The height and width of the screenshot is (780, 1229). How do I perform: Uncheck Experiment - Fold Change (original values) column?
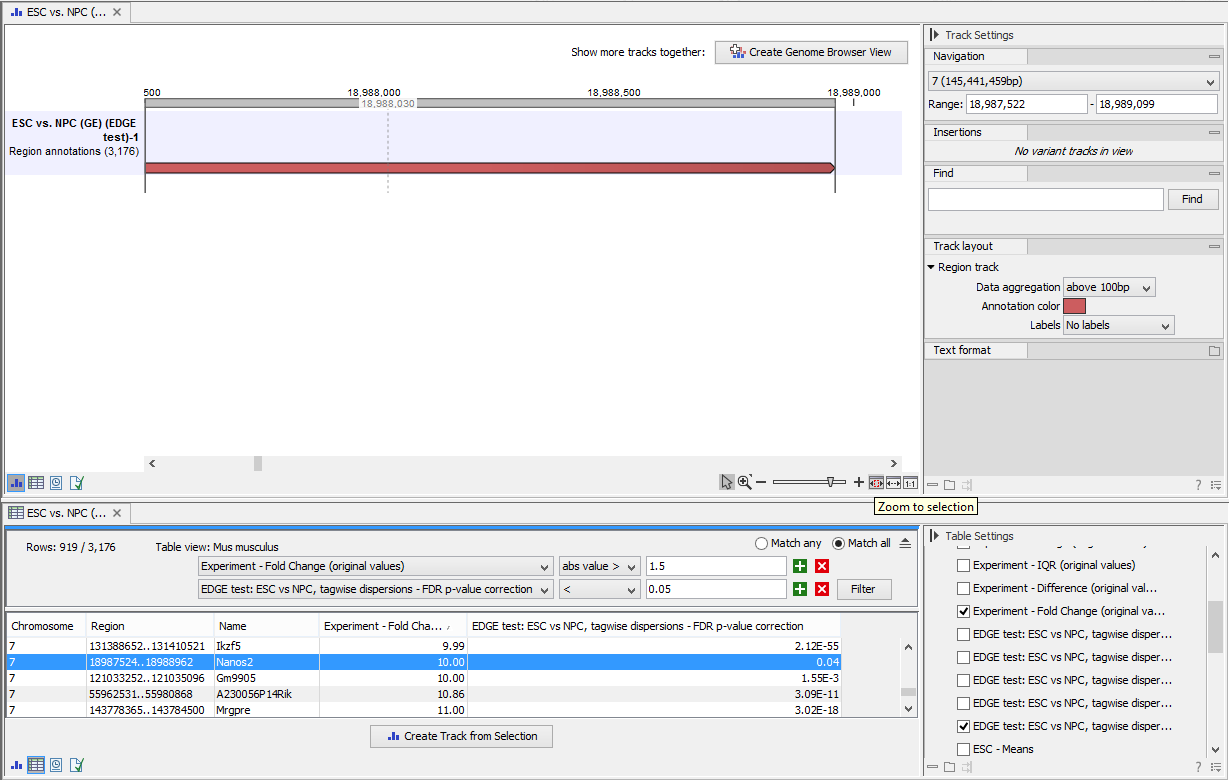964,611
